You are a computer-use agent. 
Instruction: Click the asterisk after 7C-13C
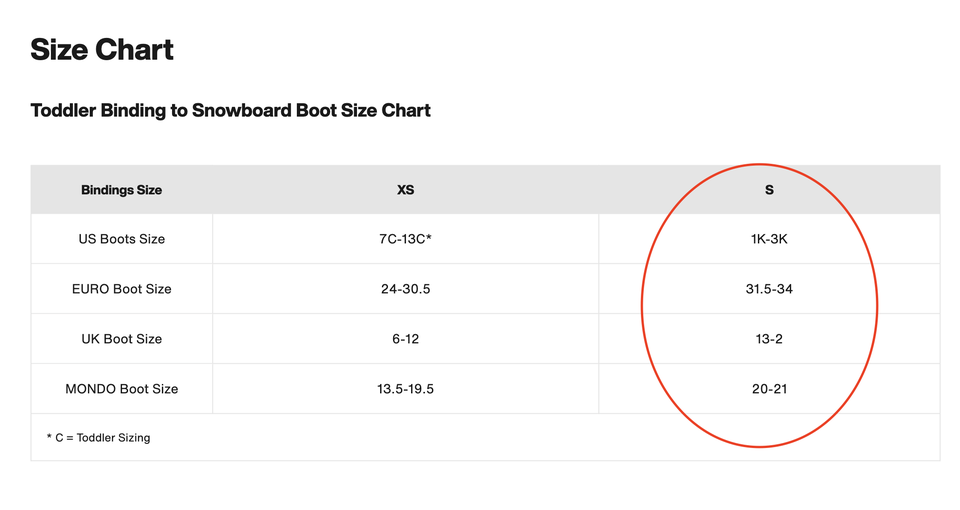pos(429,237)
